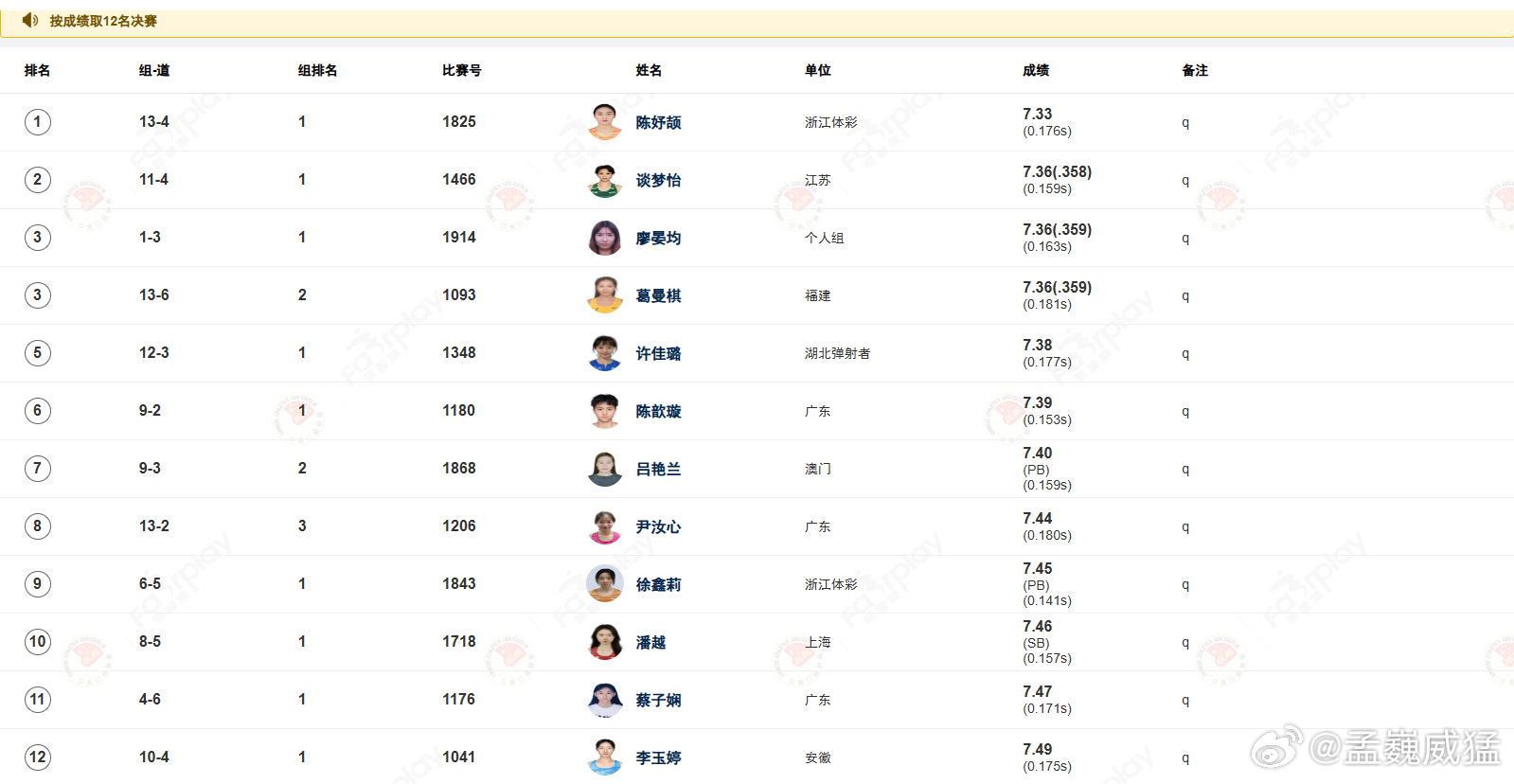The height and width of the screenshot is (784, 1514).
Task: Click bib number 1825
Action: tap(459, 121)
